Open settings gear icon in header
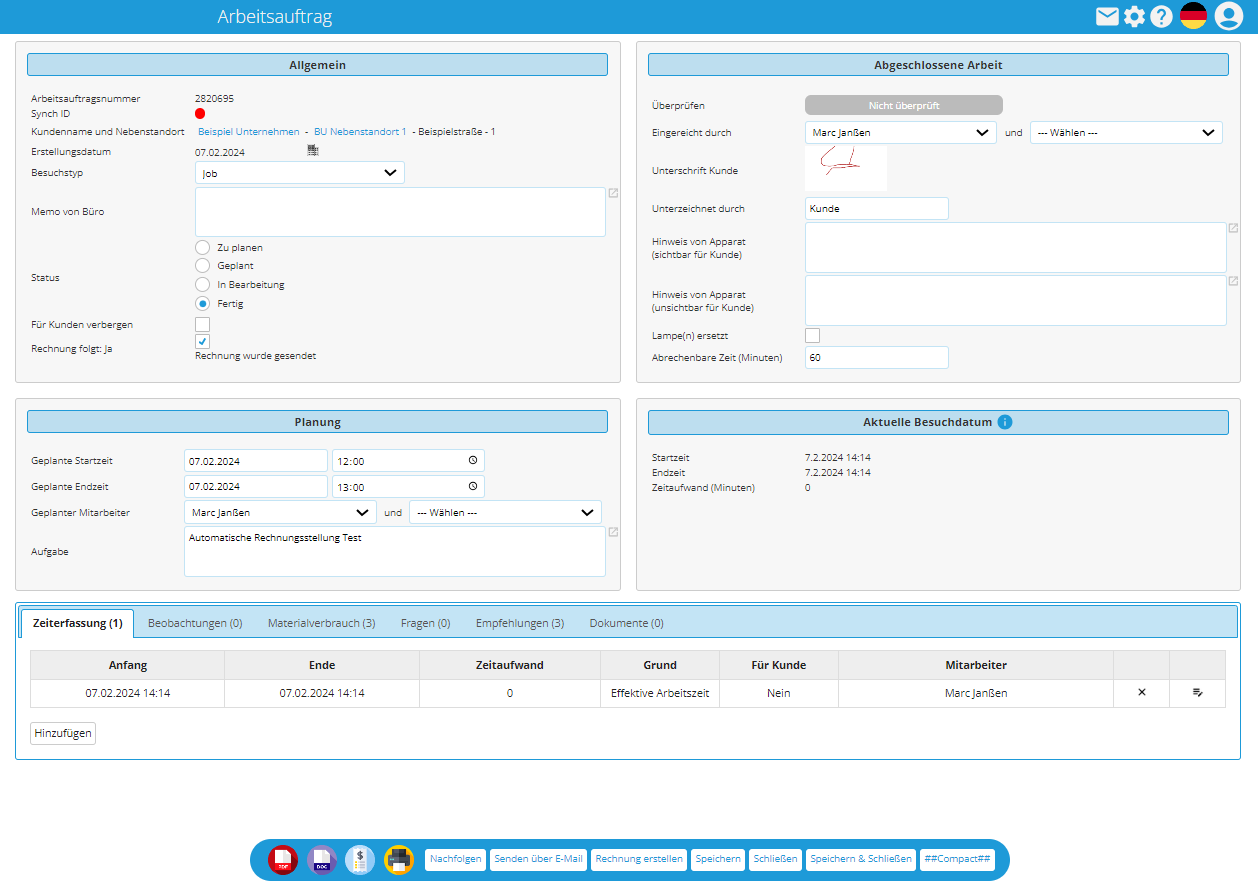Image resolution: width=1258 pixels, height=884 pixels. [x=1134, y=16]
